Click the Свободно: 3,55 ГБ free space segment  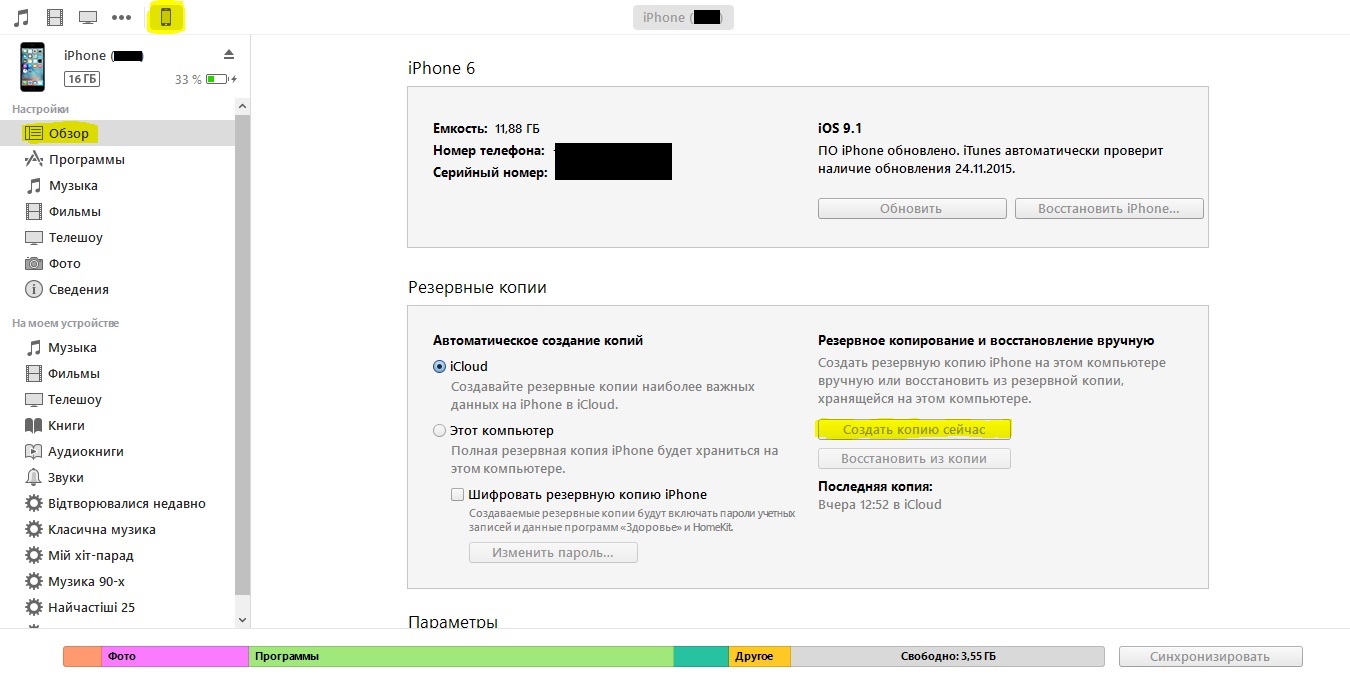[x=947, y=656]
